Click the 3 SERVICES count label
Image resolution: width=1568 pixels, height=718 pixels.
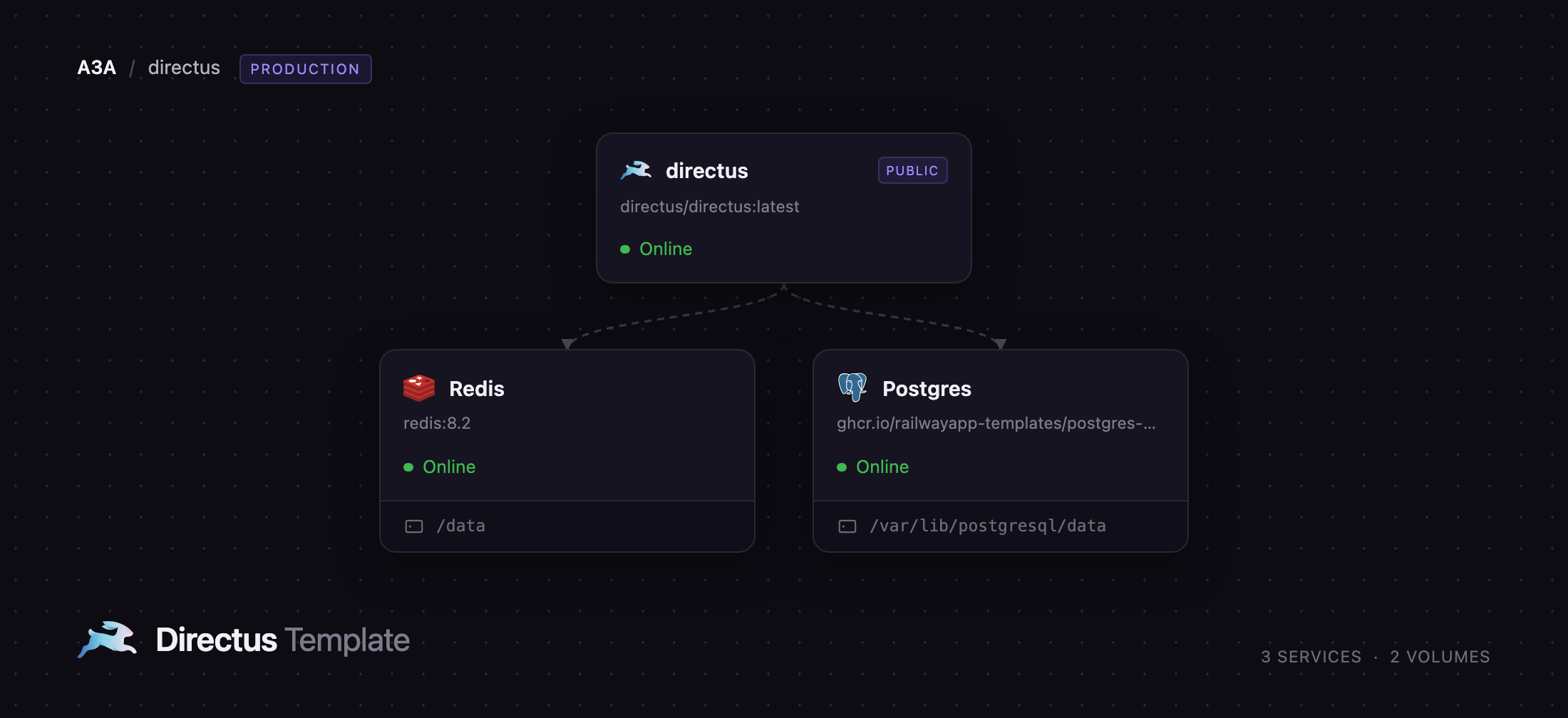(1311, 657)
